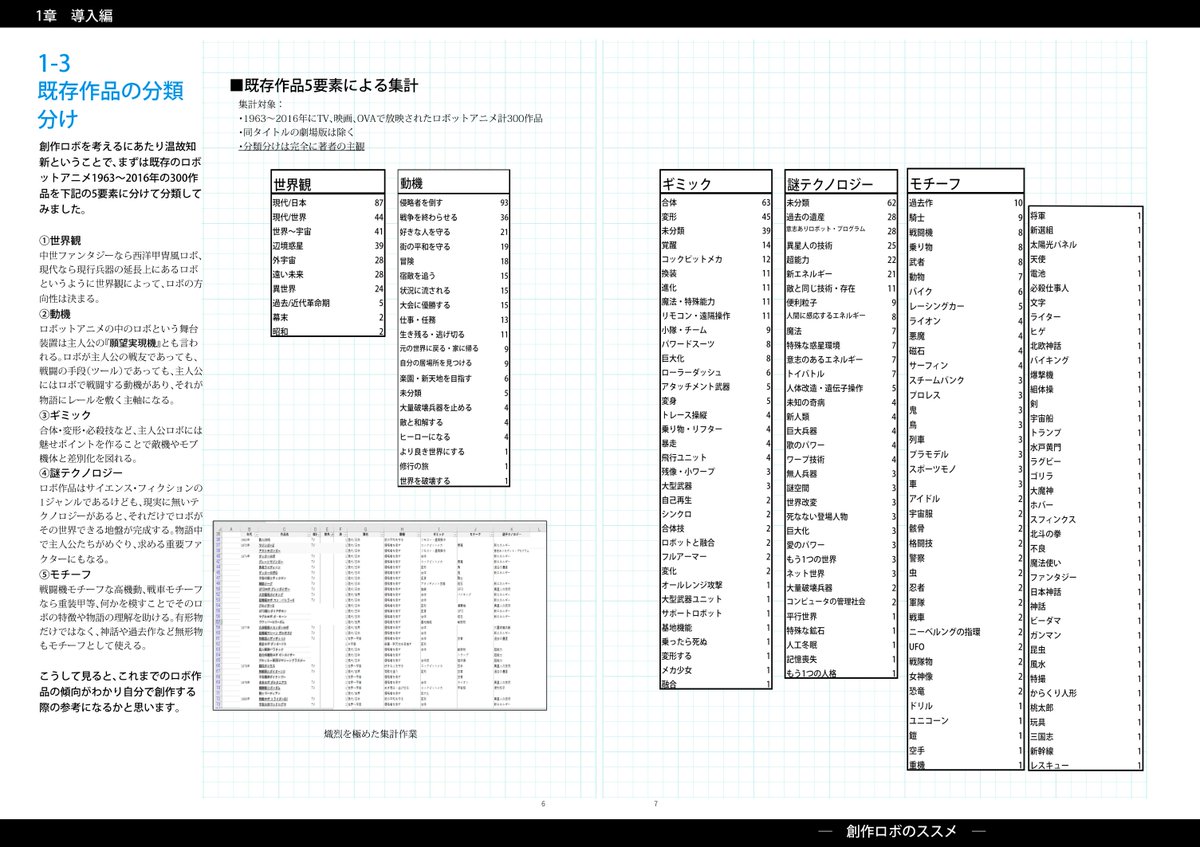This screenshot has height=847, width=1200.
Task: Select the 'スフィンクス' row
Action: (1086, 519)
